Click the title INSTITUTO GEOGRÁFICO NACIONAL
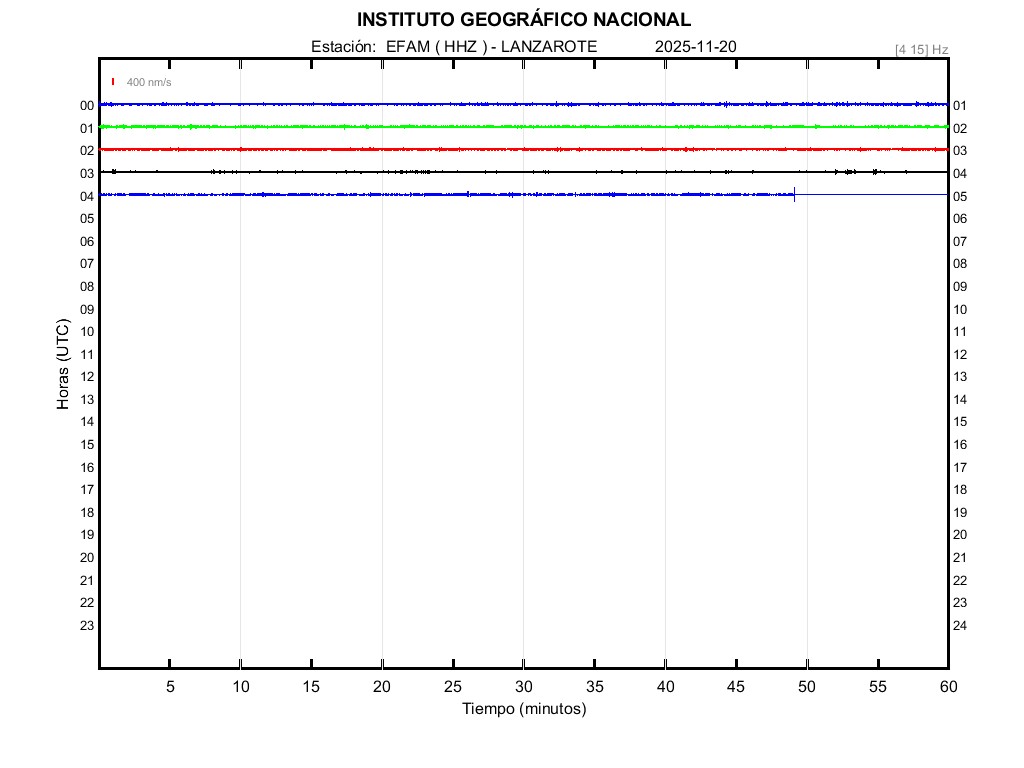 tap(523, 20)
